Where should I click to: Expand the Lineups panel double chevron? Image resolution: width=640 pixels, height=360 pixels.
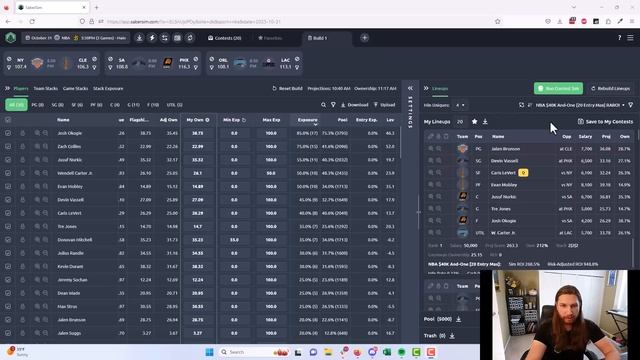point(426,88)
